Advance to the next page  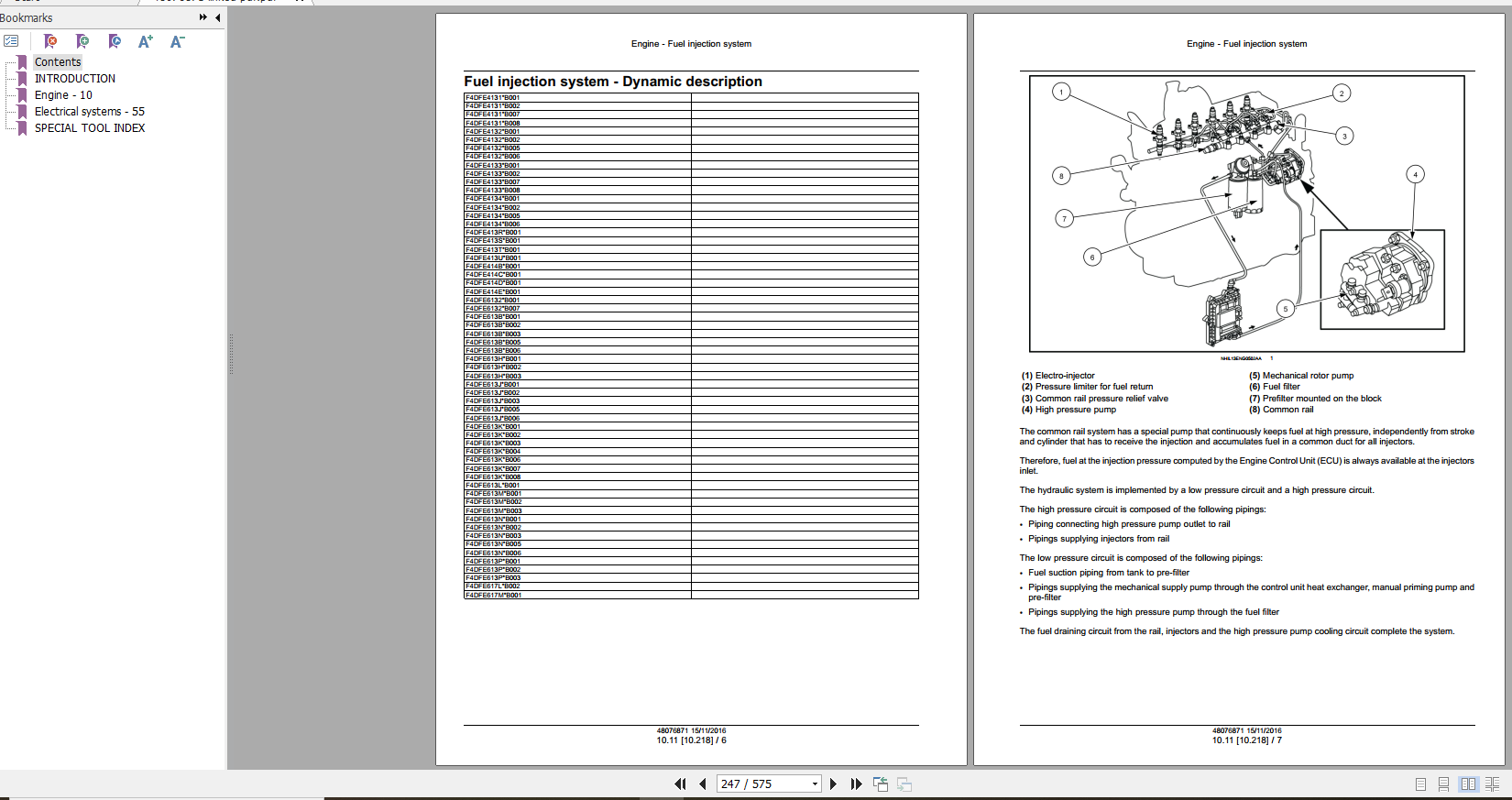[833, 784]
